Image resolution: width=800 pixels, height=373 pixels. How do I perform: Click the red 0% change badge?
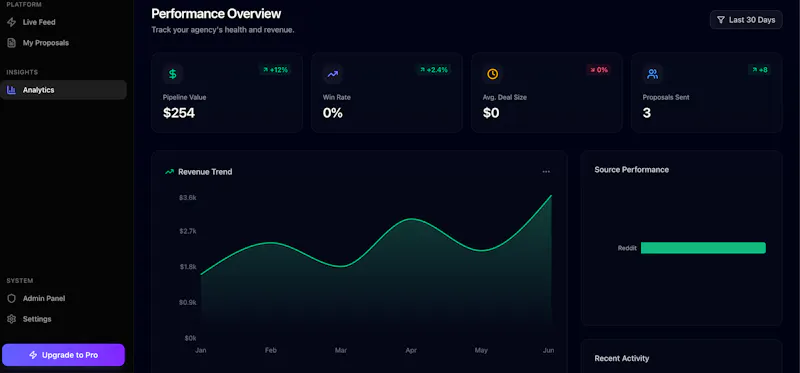(599, 70)
